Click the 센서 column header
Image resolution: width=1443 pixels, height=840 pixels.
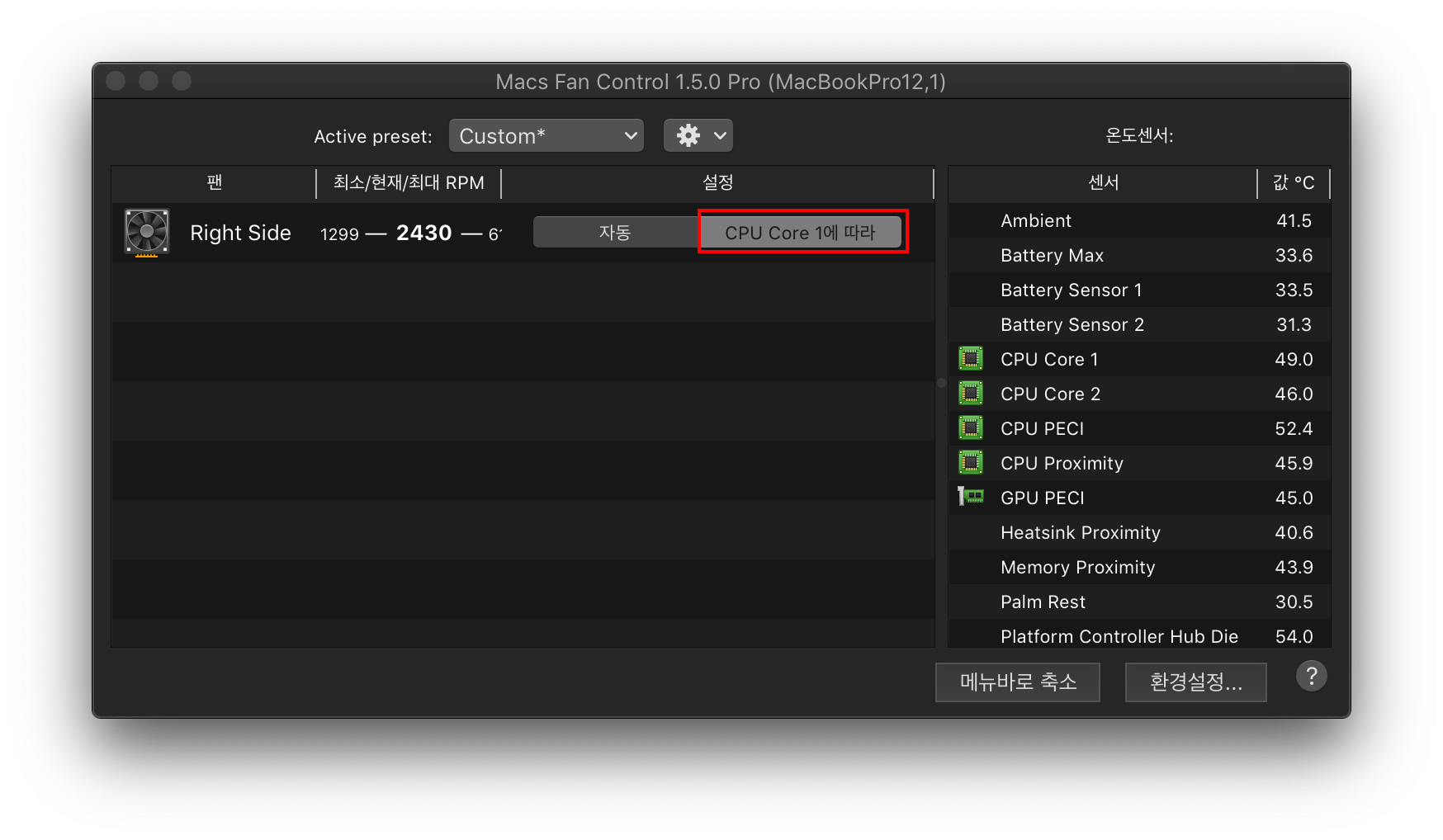[1103, 183]
